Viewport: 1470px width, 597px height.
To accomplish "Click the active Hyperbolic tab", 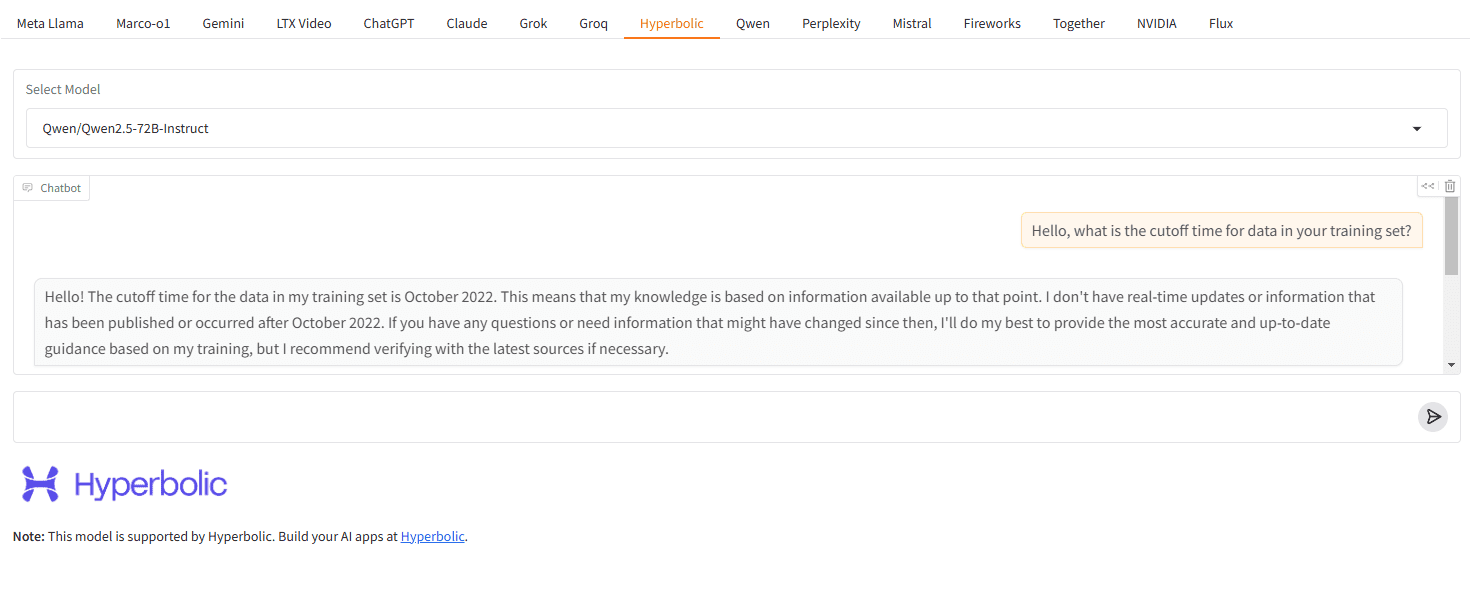I will [x=672, y=23].
